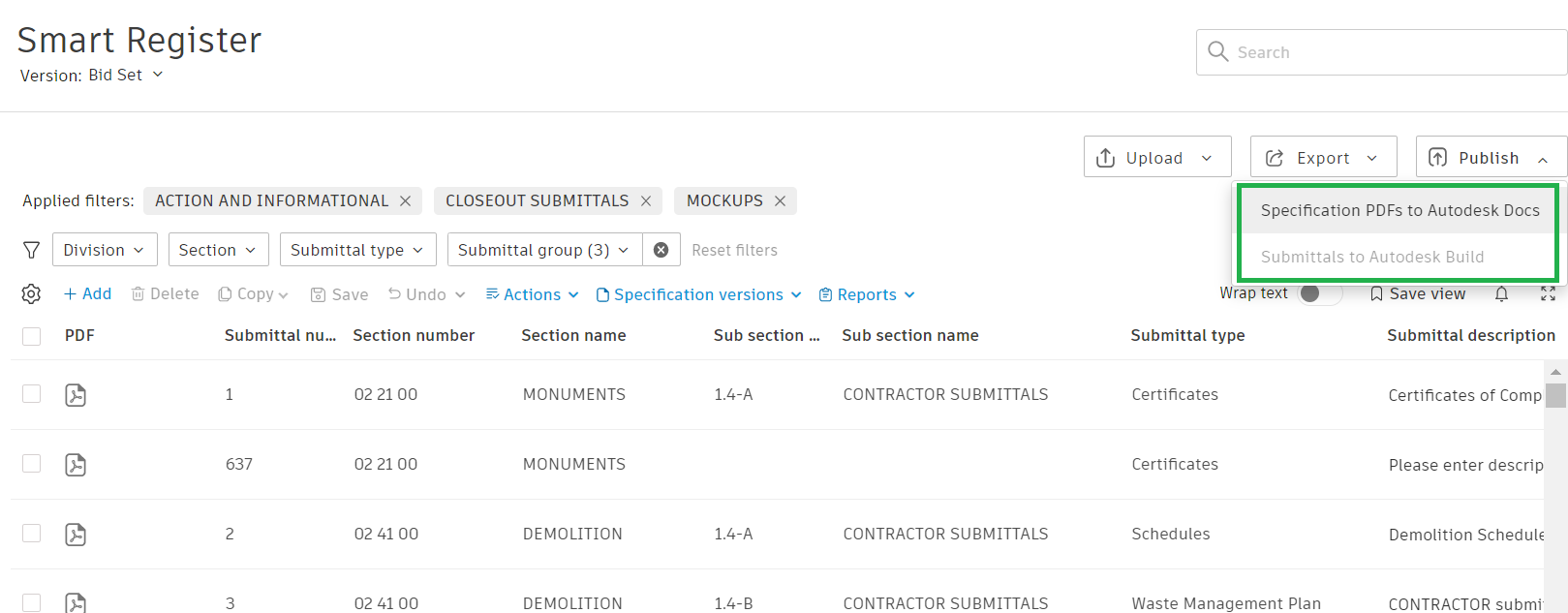
Task: Toggle the Wrap text switch
Action: tap(1318, 294)
